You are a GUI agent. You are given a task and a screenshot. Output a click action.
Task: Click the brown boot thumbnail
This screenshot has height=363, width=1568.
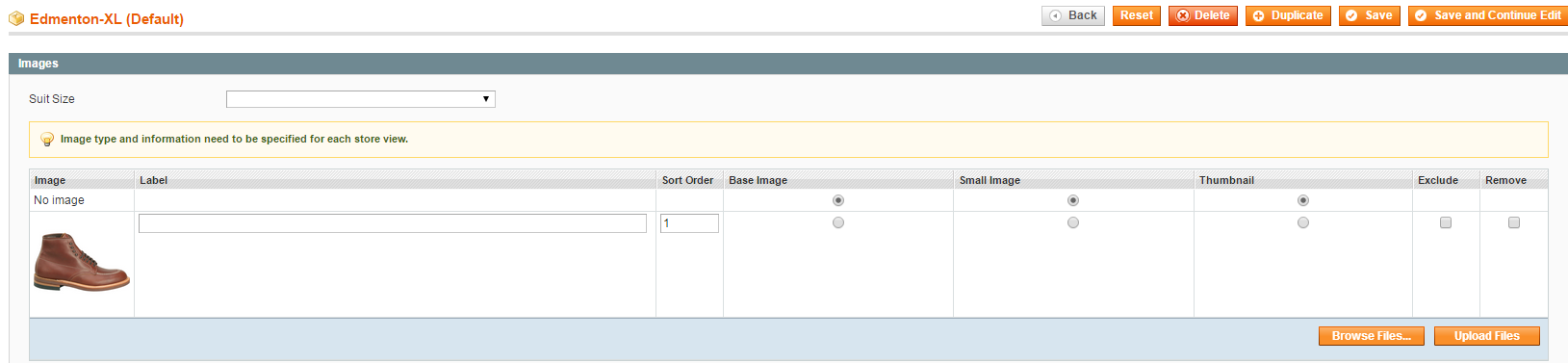coord(82,262)
